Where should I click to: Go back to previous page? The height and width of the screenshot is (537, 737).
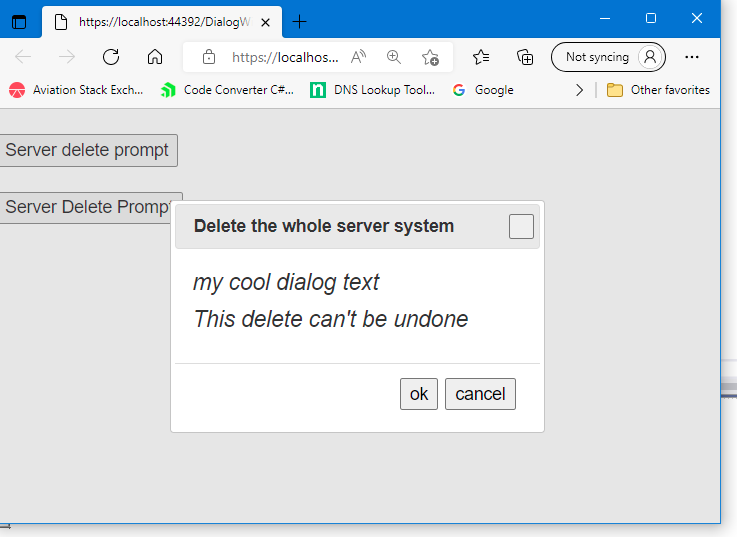click(23, 57)
